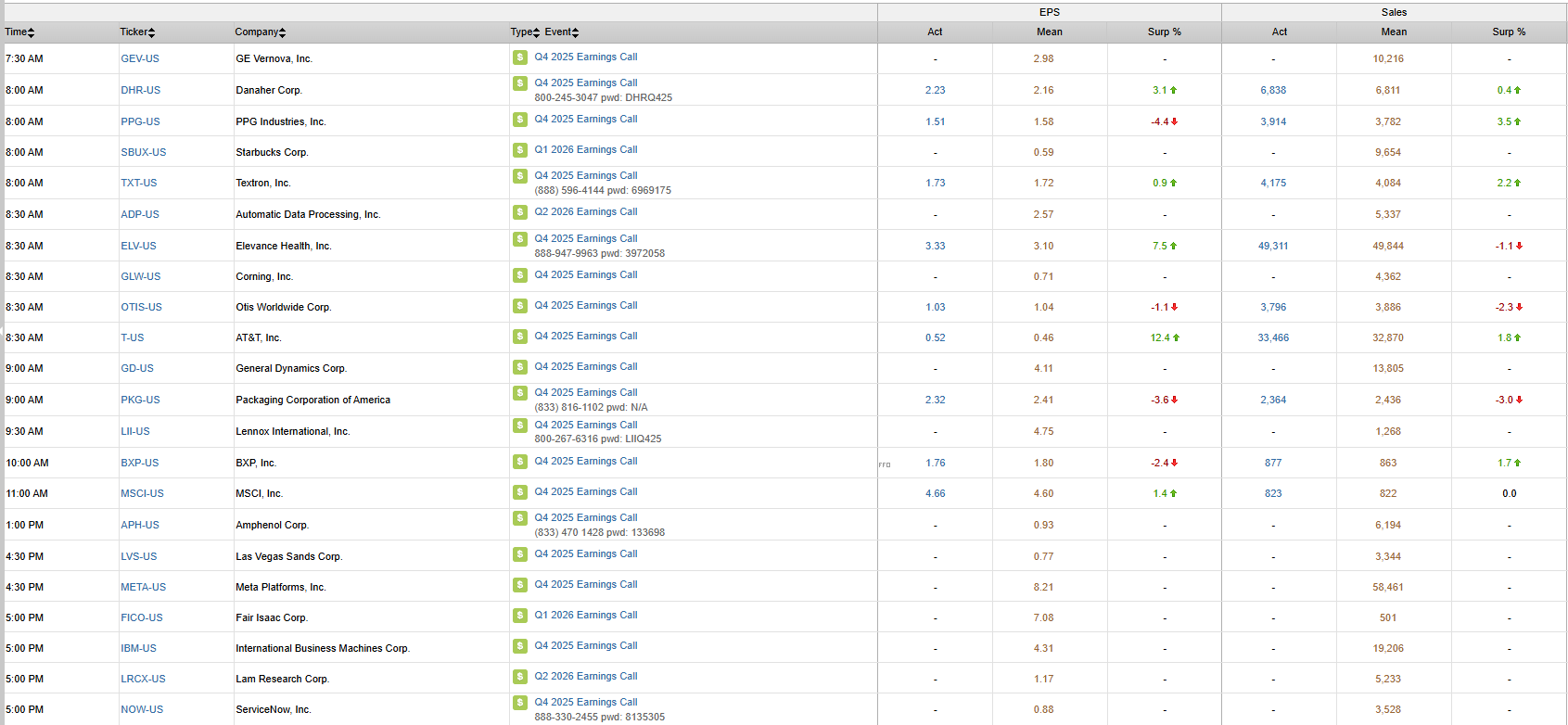Click the earnings icon beside Starbucks Q1 2026 call
This screenshot has height=725, width=1568.
[x=520, y=150]
